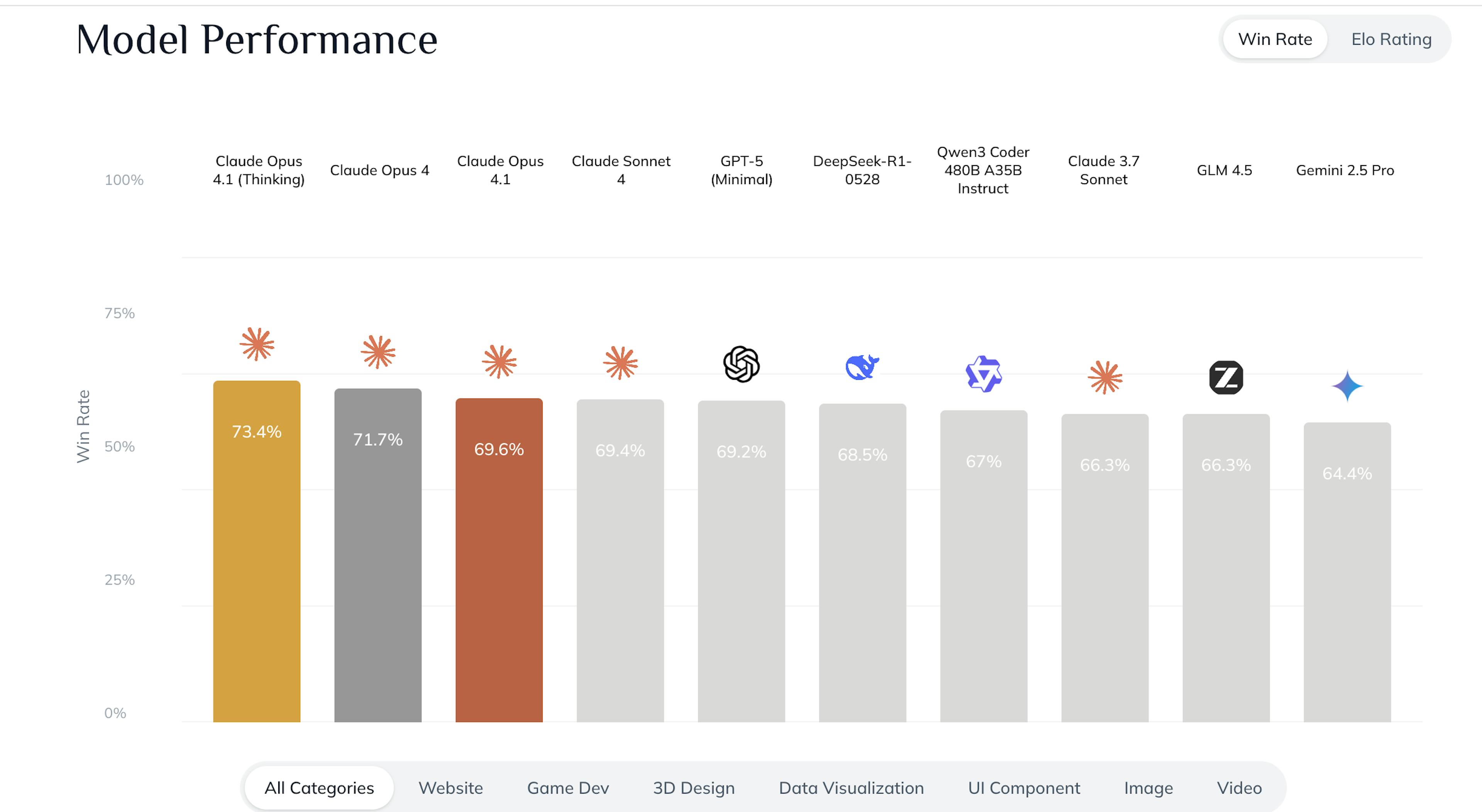Switch to the Game Dev category
The height and width of the screenshot is (812, 1482).
[x=567, y=787]
